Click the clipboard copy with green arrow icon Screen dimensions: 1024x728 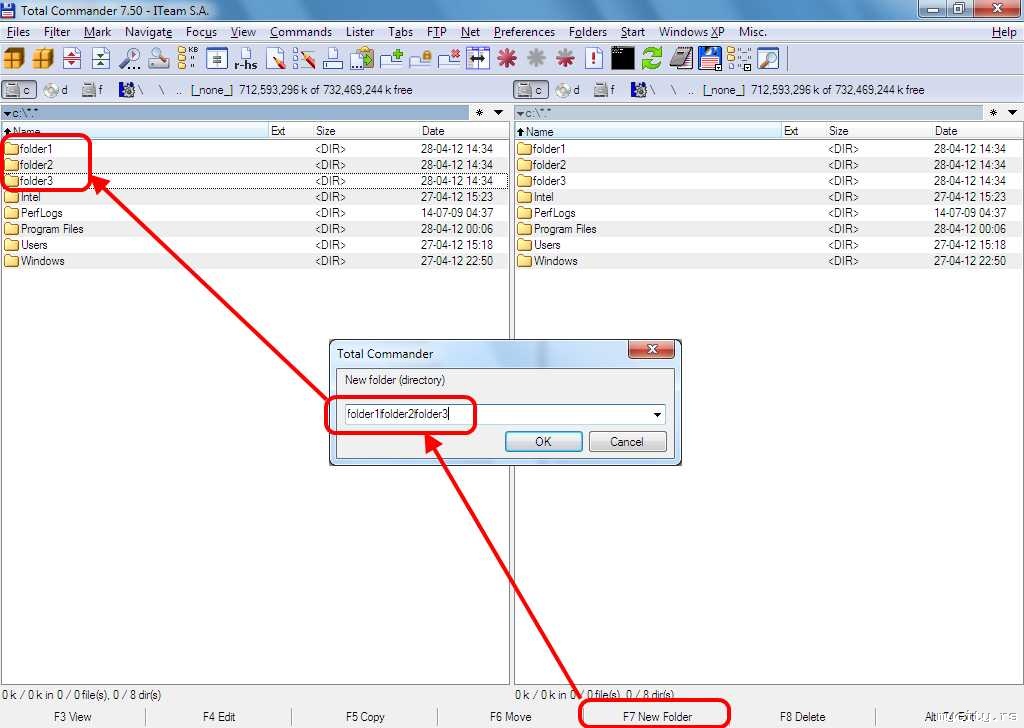[x=362, y=59]
